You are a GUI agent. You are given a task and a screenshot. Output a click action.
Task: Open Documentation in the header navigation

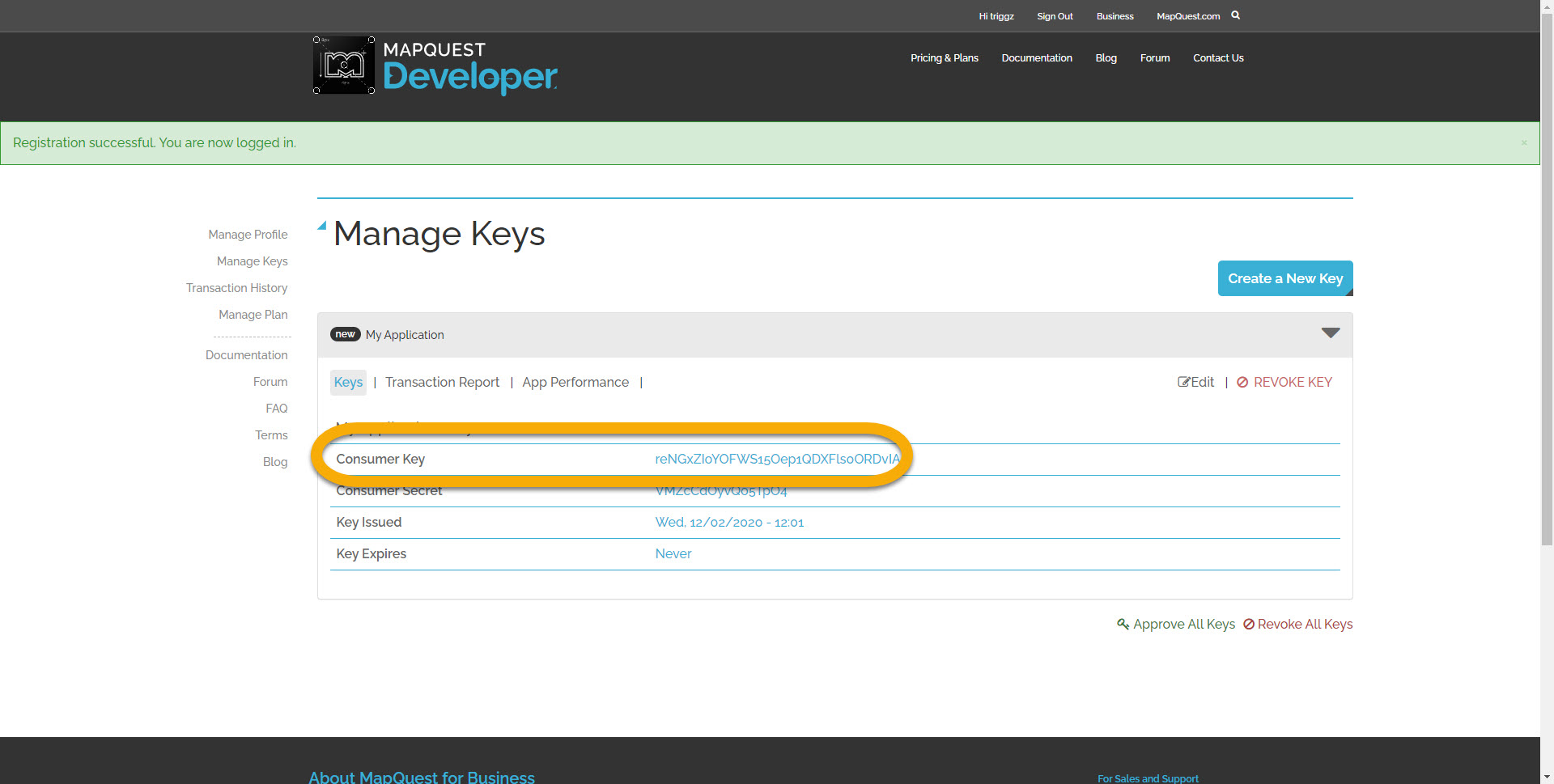point(1037,58)
